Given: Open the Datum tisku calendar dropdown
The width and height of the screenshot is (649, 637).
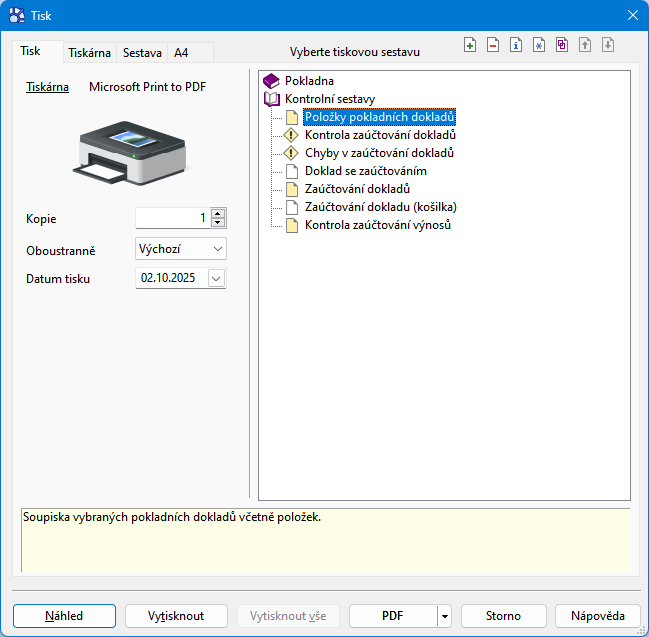Looking at the screenshot, I should (x=217, y=279).
